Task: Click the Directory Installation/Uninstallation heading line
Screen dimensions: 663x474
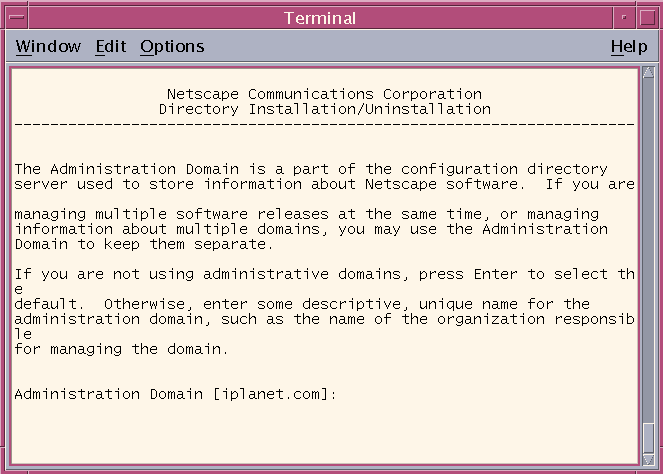Action: click(x=324, y=109)
